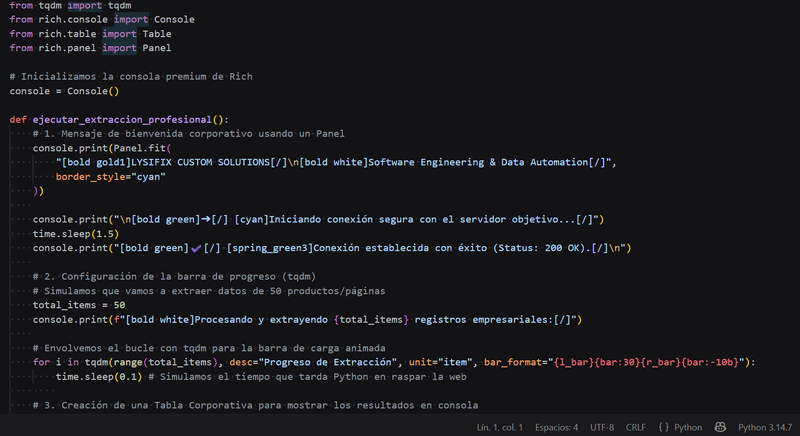The height and width of the screenshot is (436, 800).
Task: Open language mode selector labeled Python
Action: coord(688,427)
